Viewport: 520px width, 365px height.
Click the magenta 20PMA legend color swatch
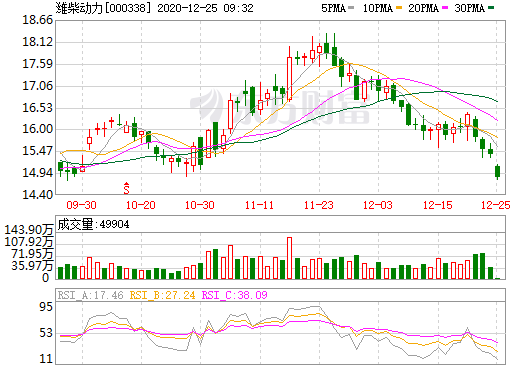(x=445, y=7)
